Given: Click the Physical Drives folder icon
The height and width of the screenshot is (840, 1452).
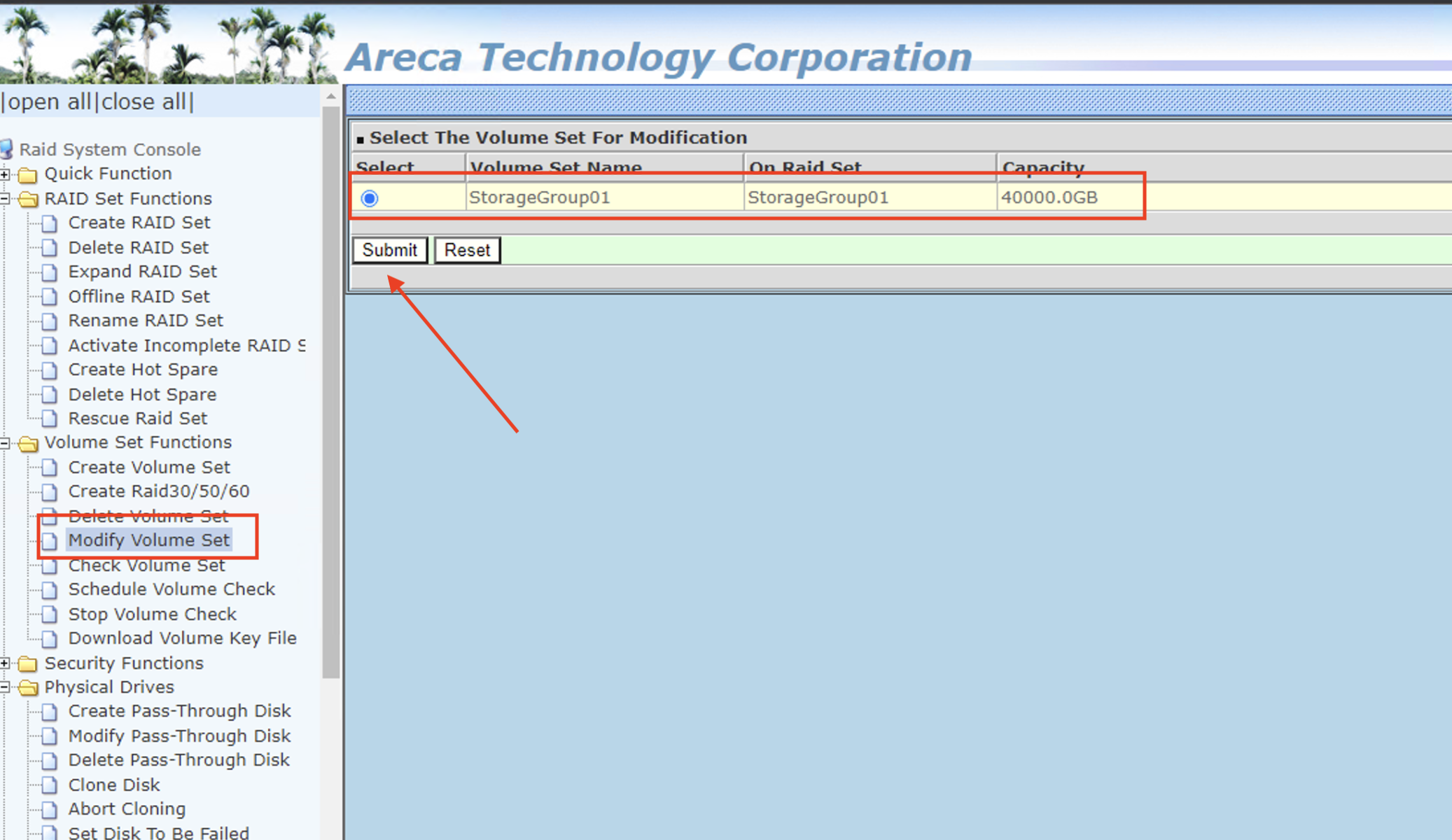Looking at the screenshot, I should 27,687.
